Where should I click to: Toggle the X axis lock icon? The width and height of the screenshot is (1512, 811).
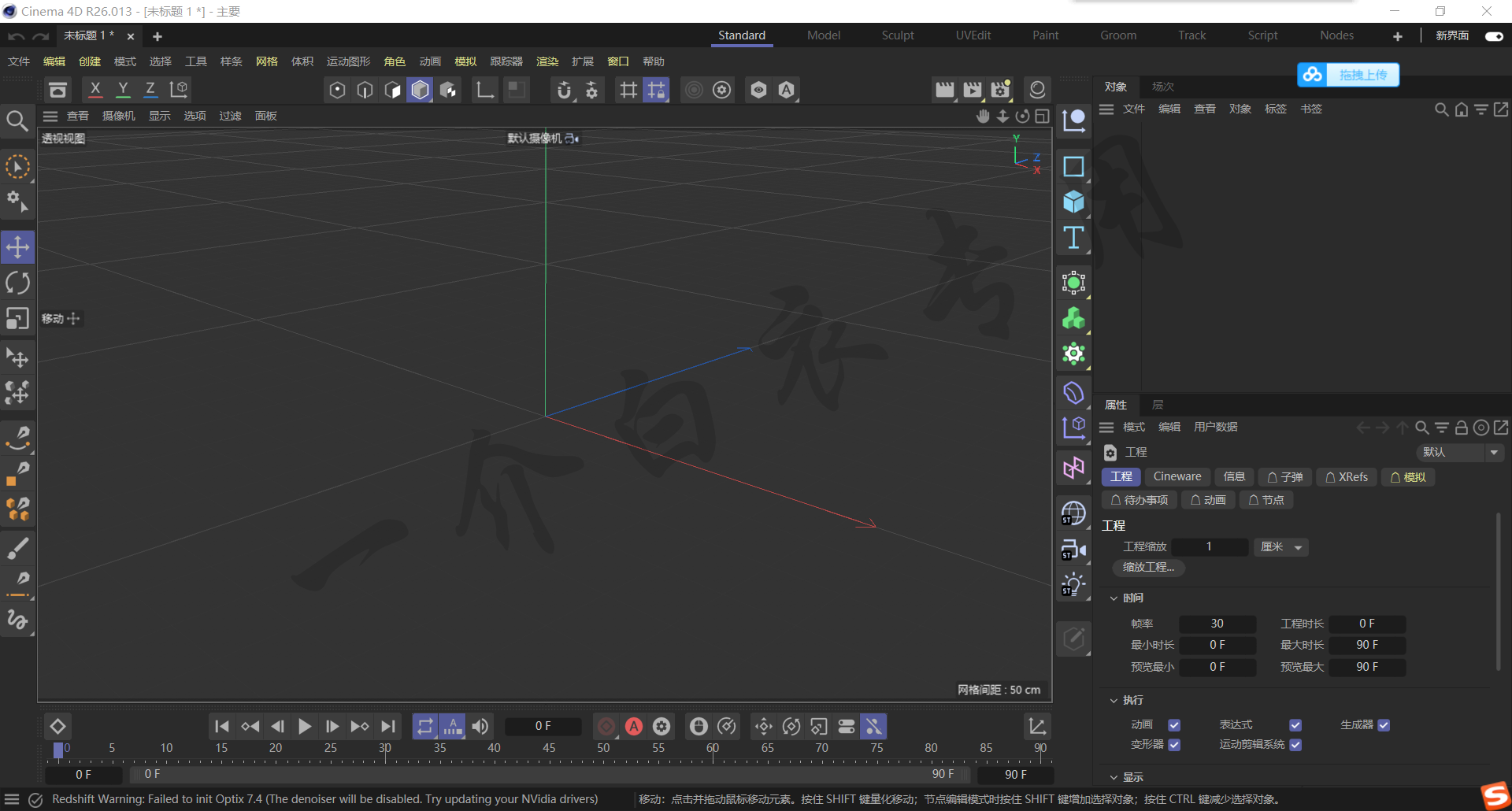click(95, 90)
